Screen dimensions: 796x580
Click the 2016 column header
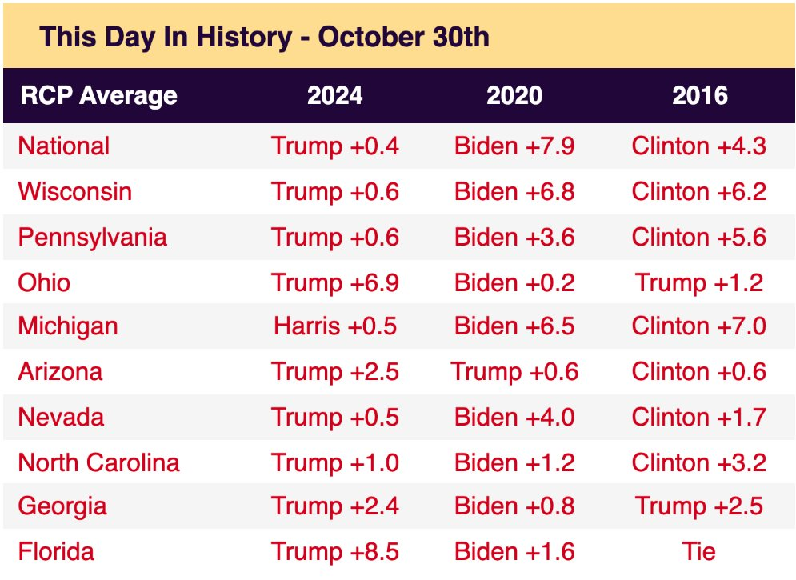pyautogui.click(x=699, y=96)
